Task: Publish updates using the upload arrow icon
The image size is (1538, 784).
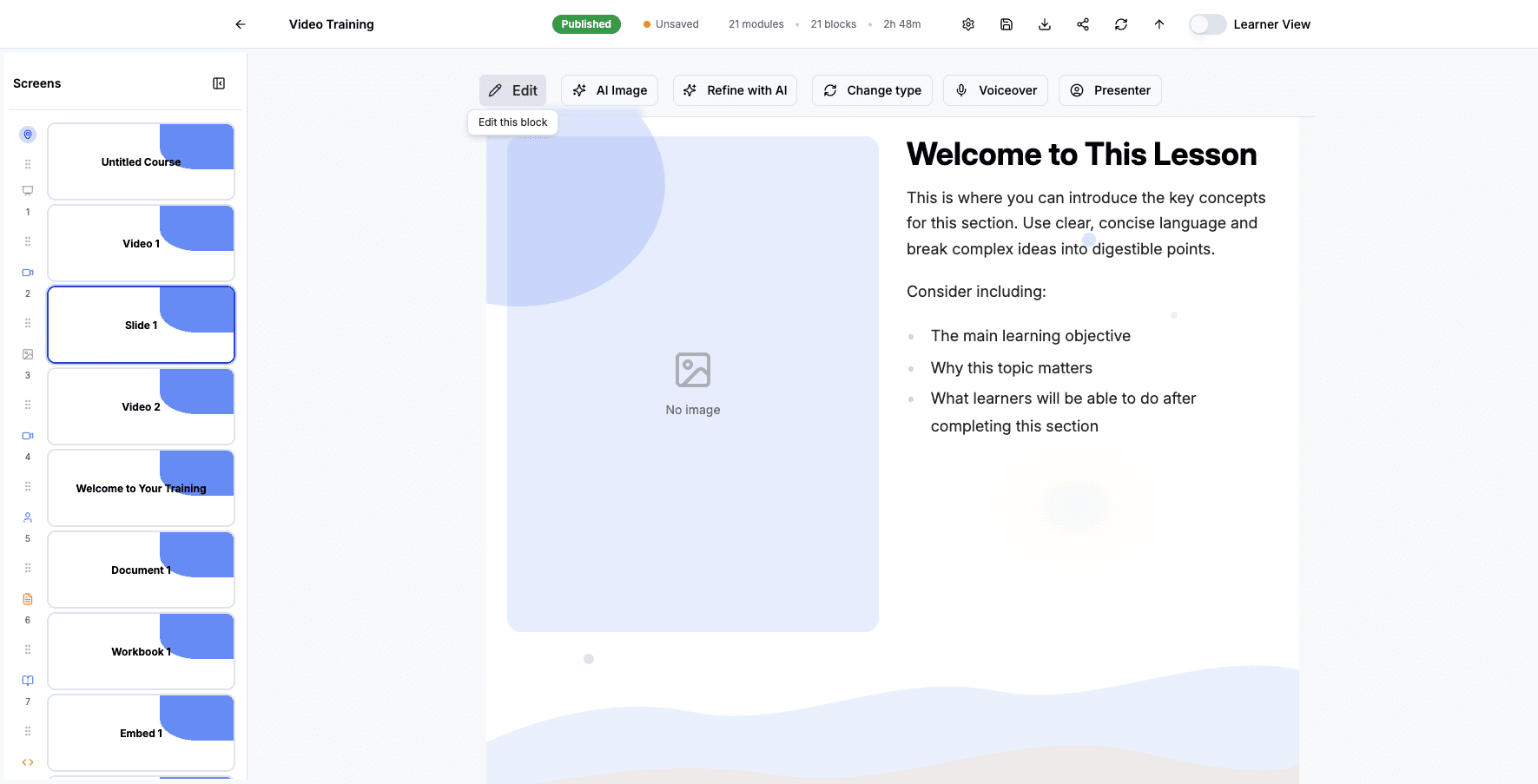Action: click(x=1158, y=23)
